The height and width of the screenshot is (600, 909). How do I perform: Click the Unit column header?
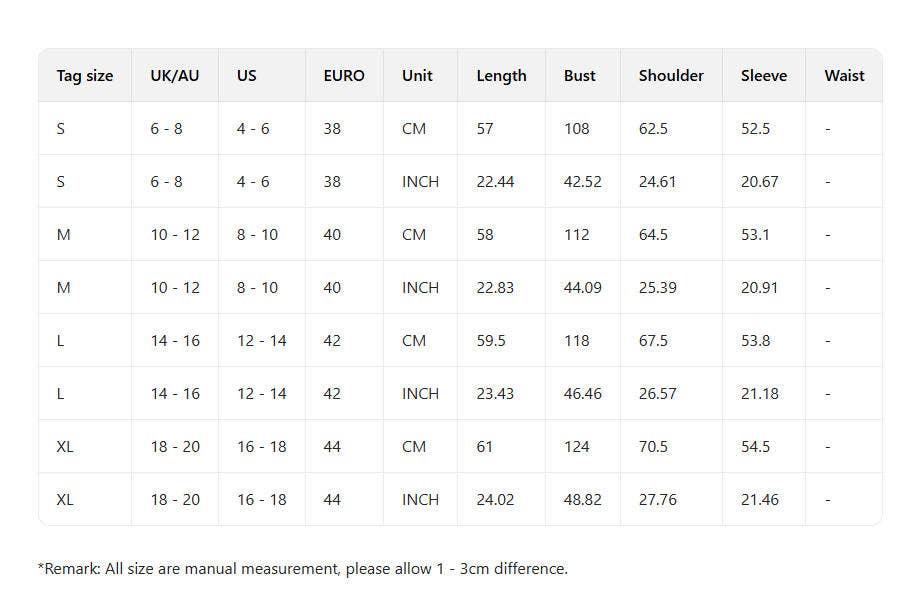tap(417, 76)
